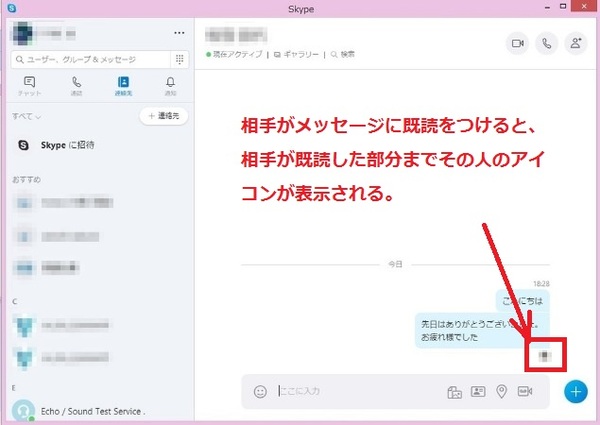Switch to the 通話 tab
This screenshot has height=425, width=600.
(77, 86)
